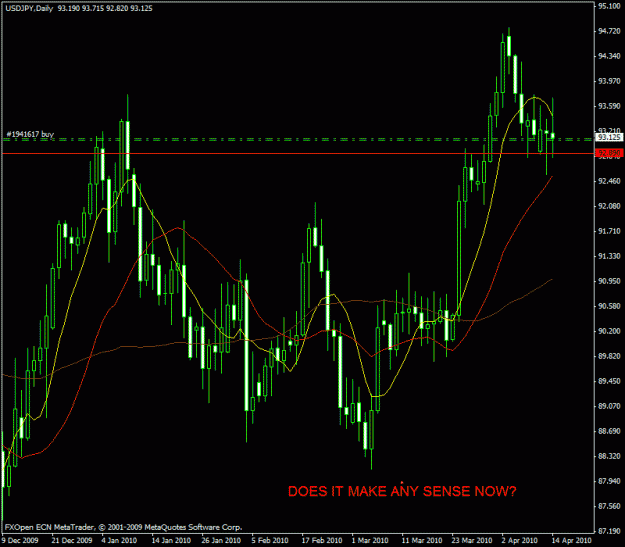Click the 94.720 price scale label

pyautogui.click(x=609, y=31)
